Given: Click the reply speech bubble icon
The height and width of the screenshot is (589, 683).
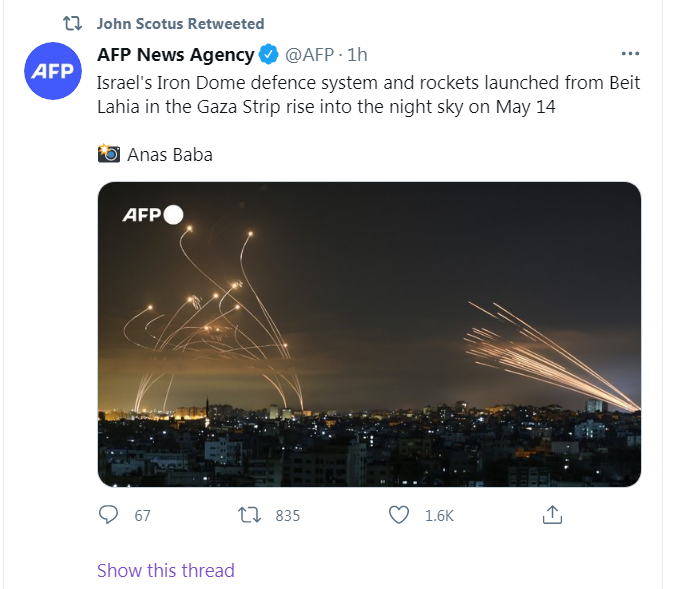Looking at the screenshot, I should 109,515.
